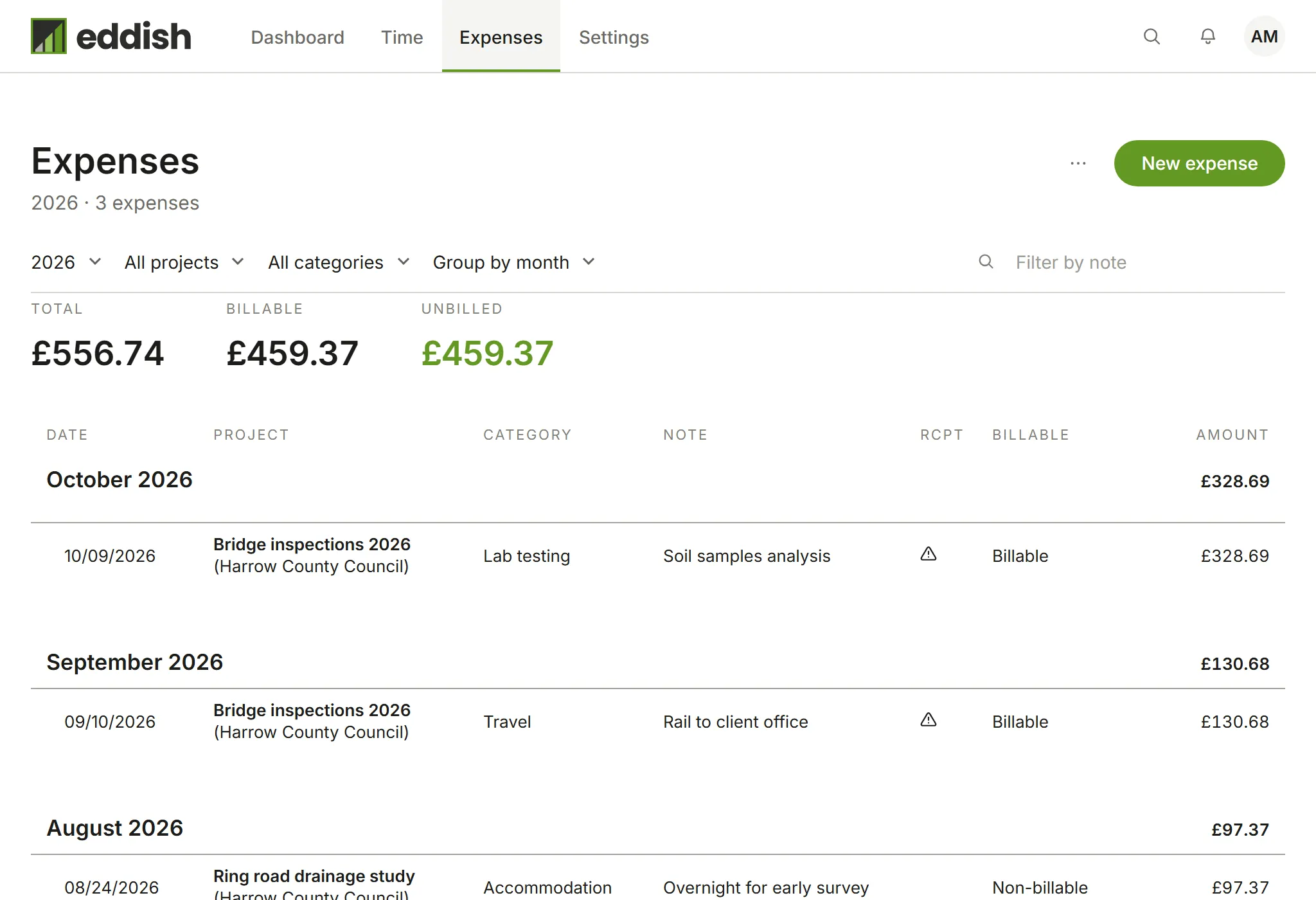Image resolution: width=1316 pixels, height=900 pixels.
Task: Go to the Dashboard tab
Action: click(298, 37)
